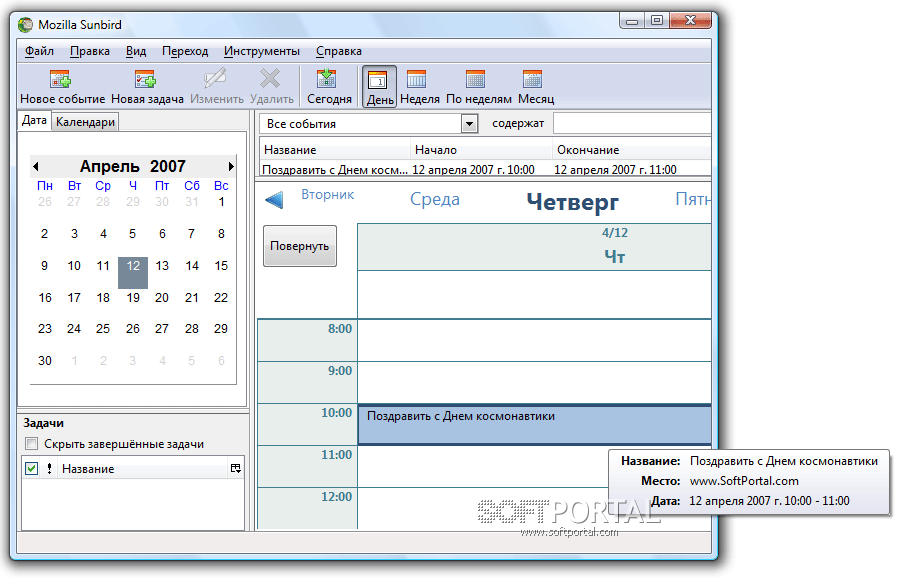Go to next month in mini calendar

point(231,167)
